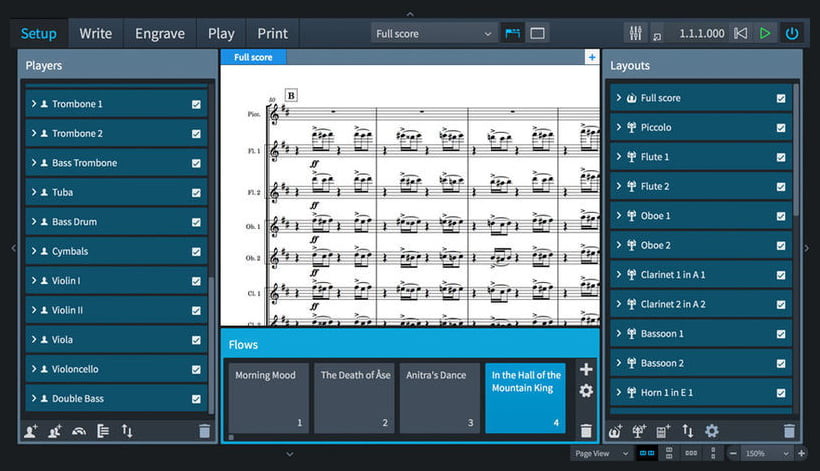Delete the selected layout
Image resolution: width=820 pixels, height=471 pixels.
point(789,431)
